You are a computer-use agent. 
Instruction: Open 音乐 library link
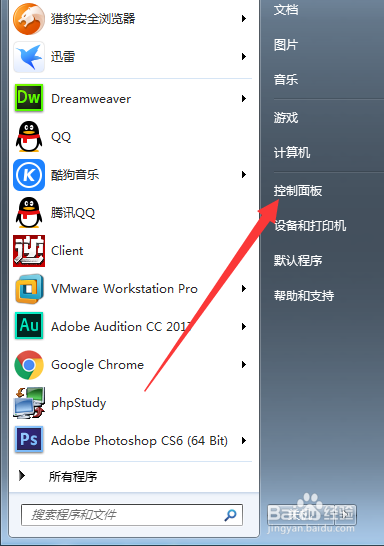pyautogui.click(x=286, y=80)
